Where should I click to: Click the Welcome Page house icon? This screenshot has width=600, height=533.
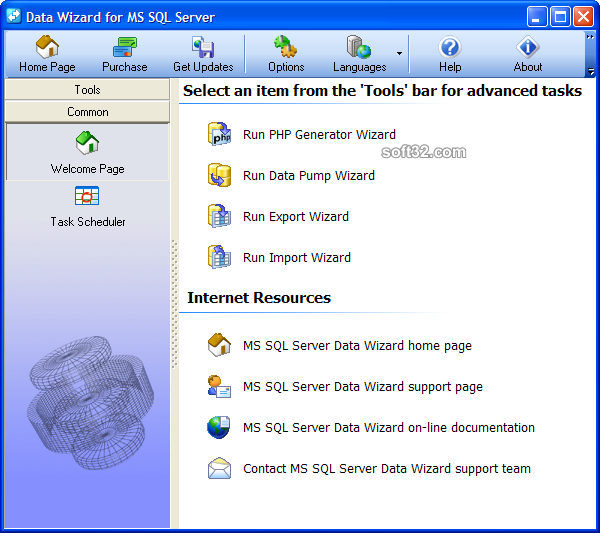pyautogui.click(x=87, y=142)
